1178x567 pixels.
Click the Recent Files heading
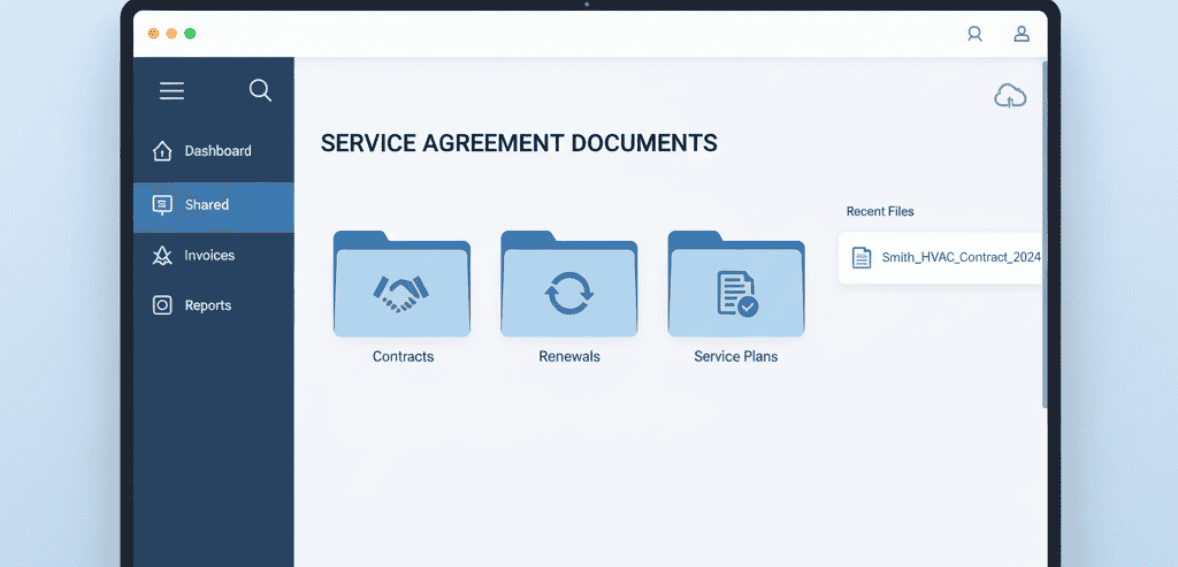tap(880, 211)
